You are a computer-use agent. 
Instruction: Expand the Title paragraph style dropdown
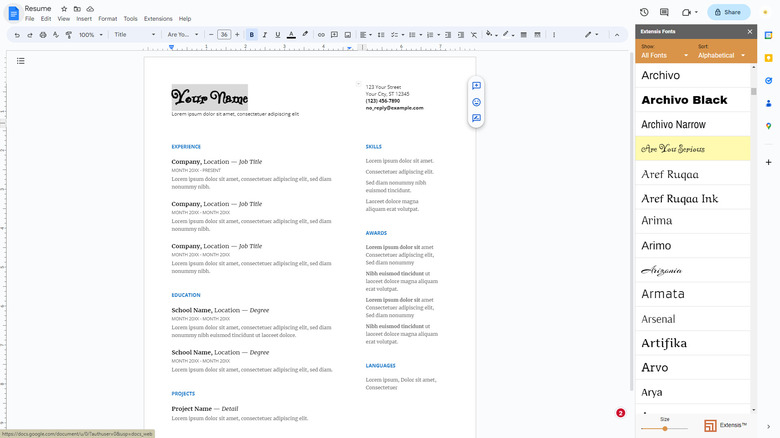[x=133, y=34]
